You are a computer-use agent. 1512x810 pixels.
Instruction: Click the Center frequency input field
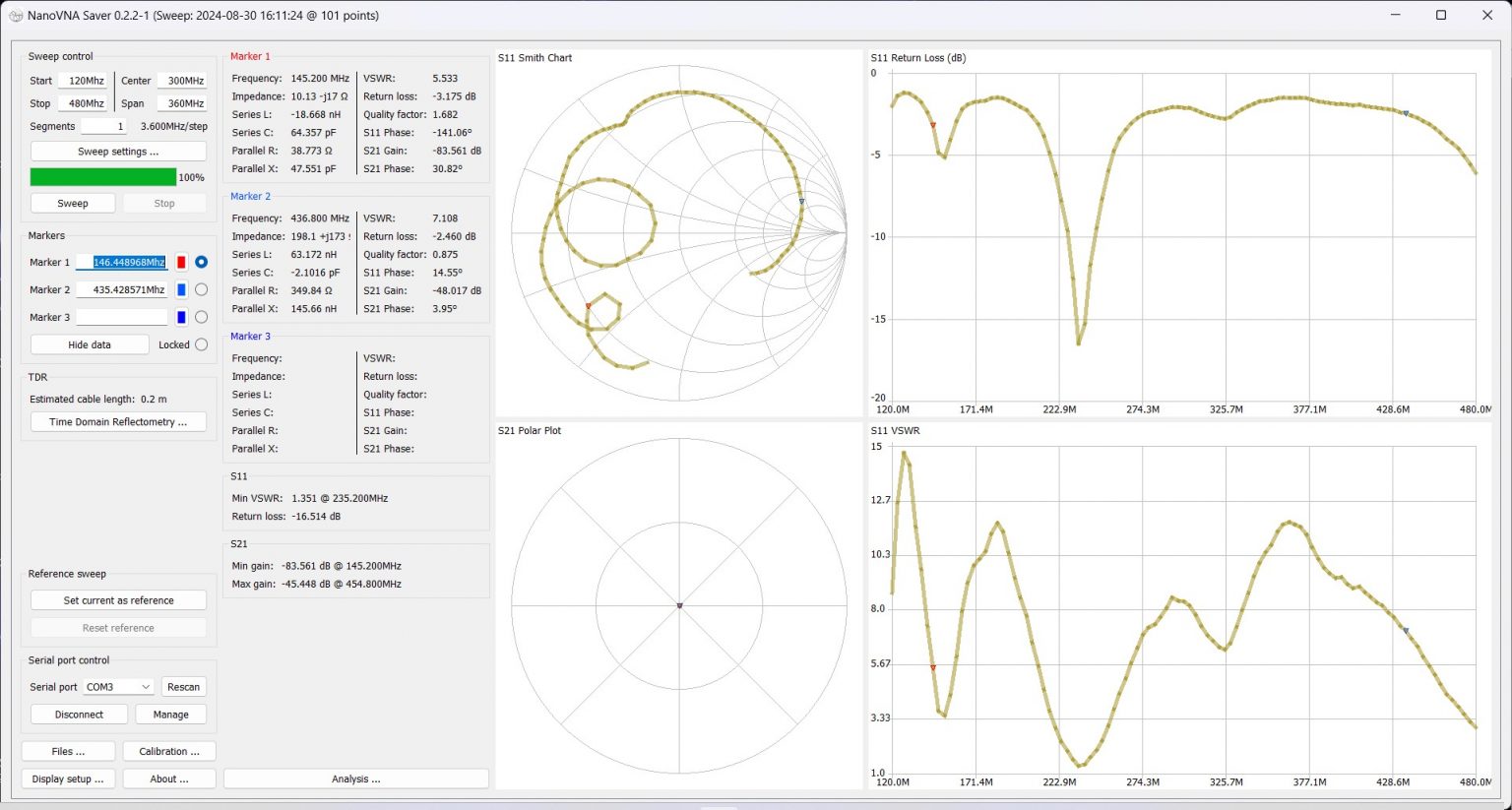coord(182,81)
